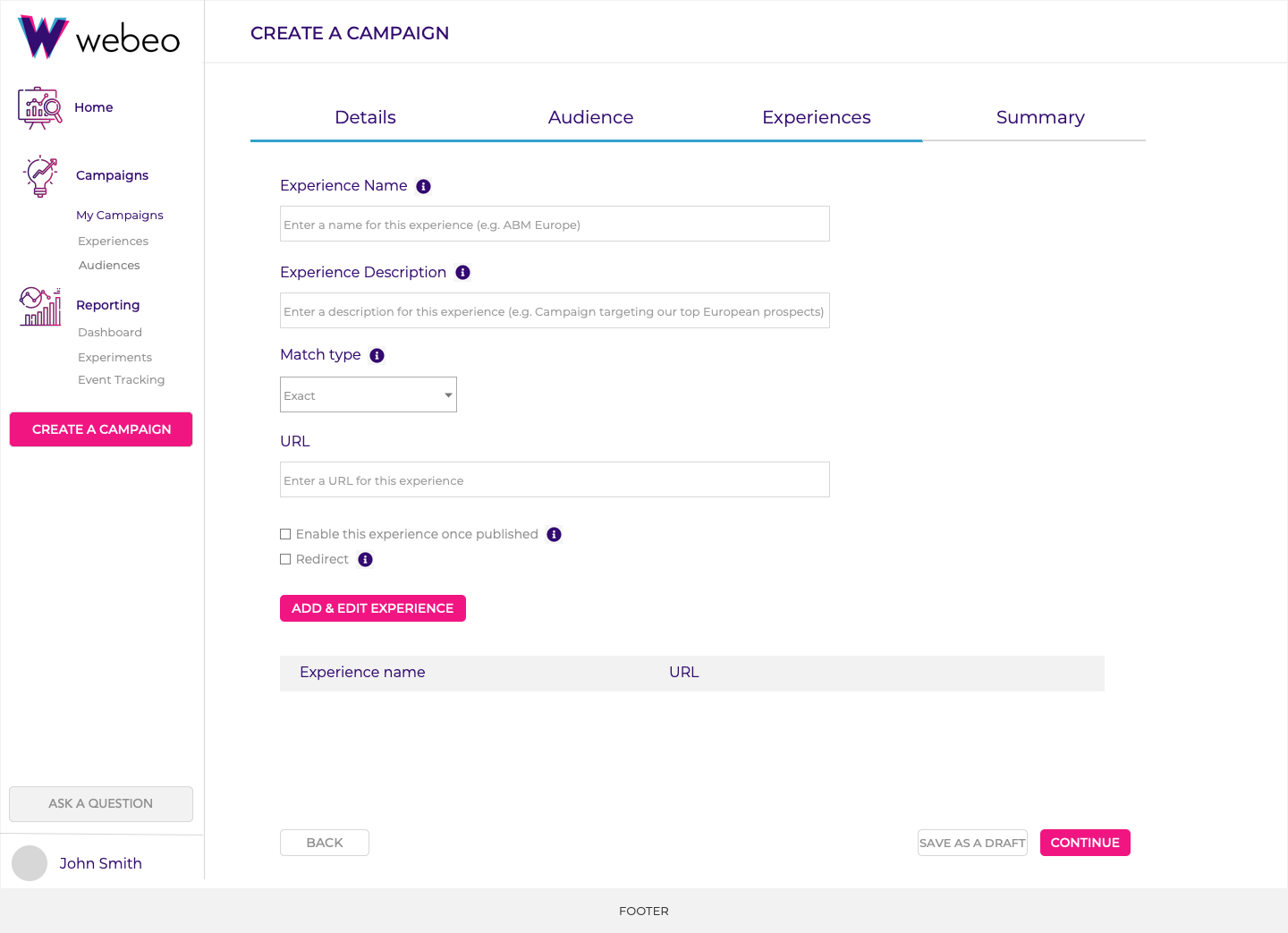Go to the Summary tab
The width and height of the screenshot is (1288, 933).
(x=1040, y=117)
